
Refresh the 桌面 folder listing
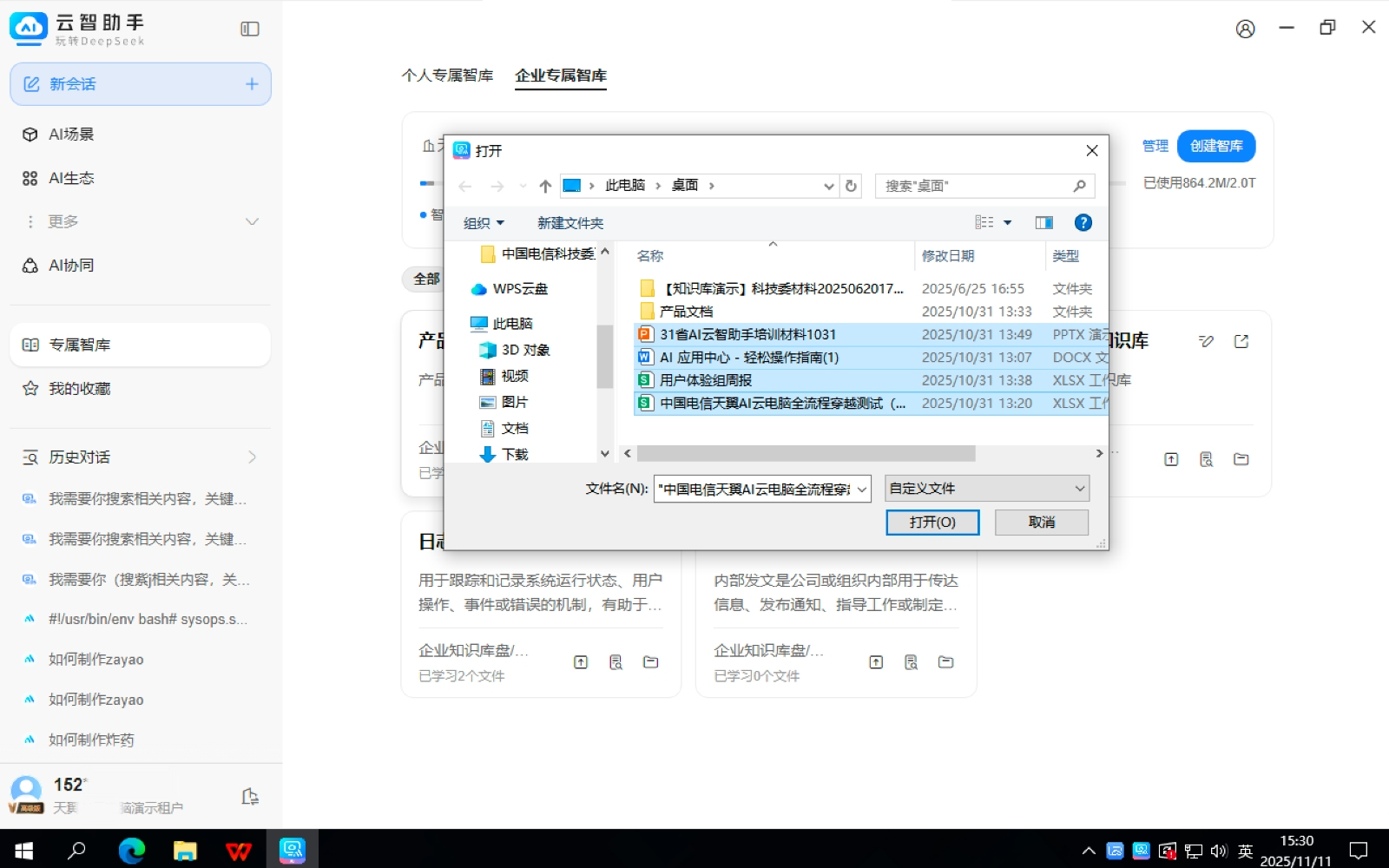tap(851, 186)
